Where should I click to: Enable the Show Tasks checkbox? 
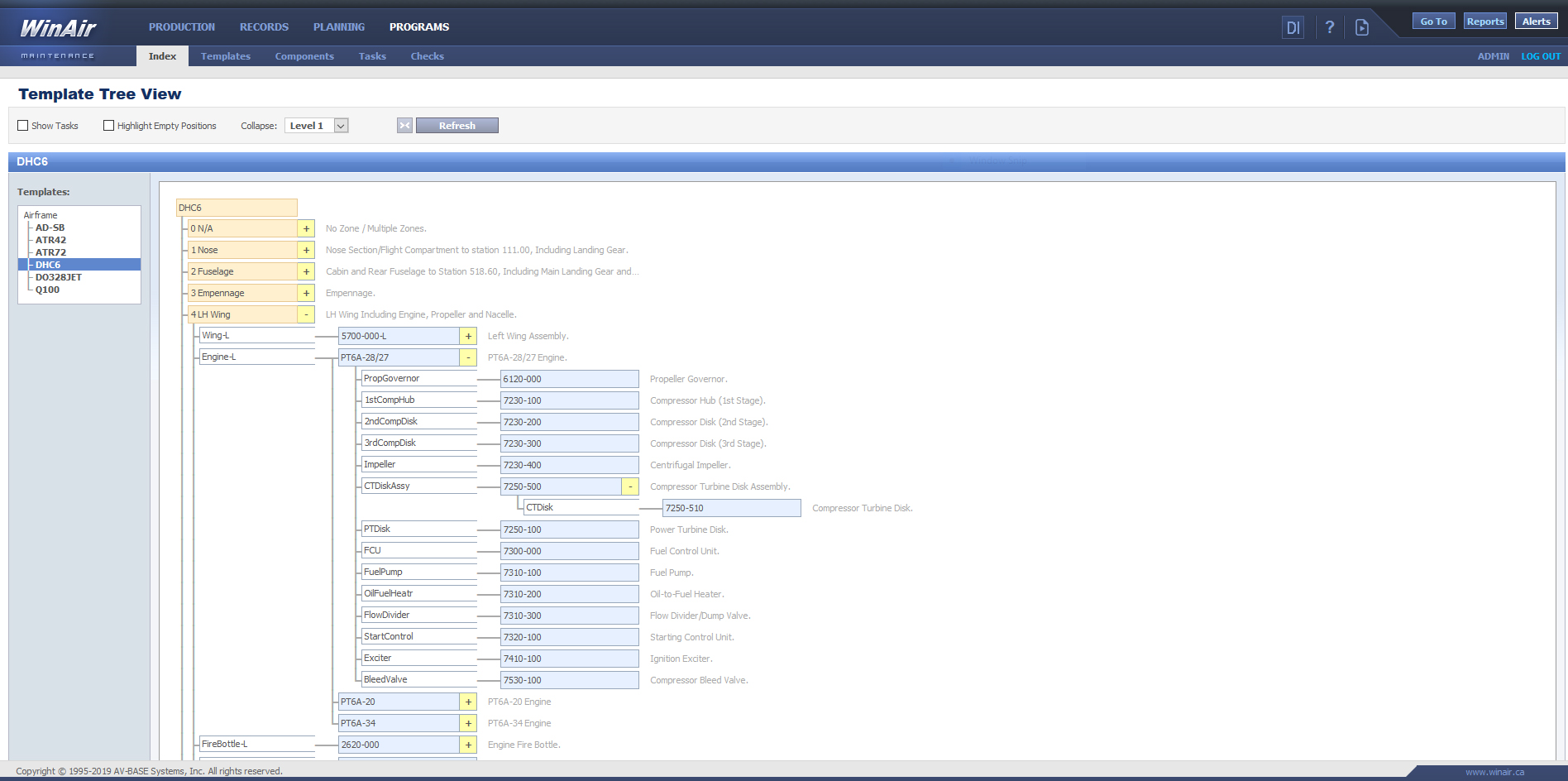tap(23, 126)
